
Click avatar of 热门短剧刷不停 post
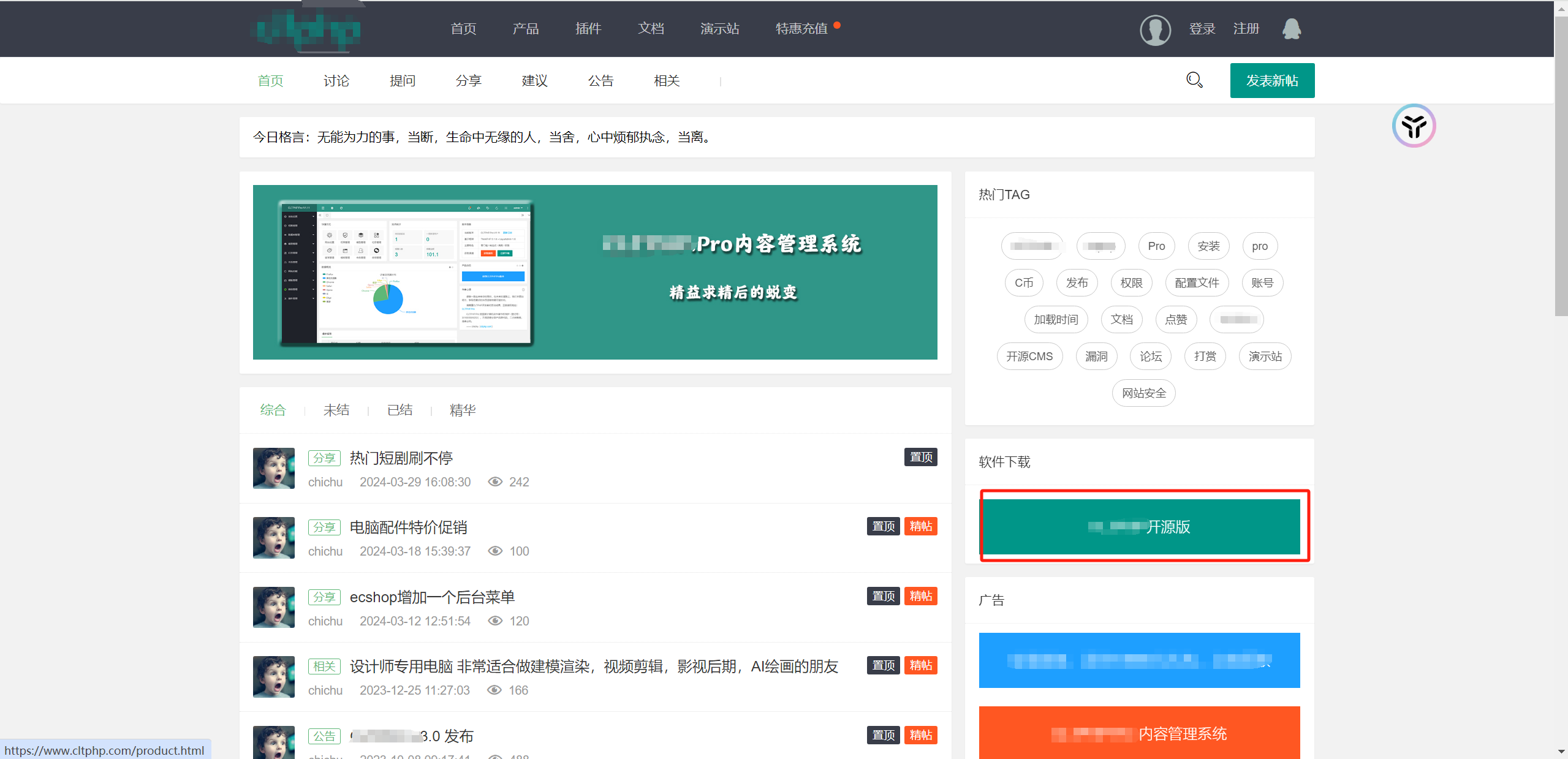[273, 469]
